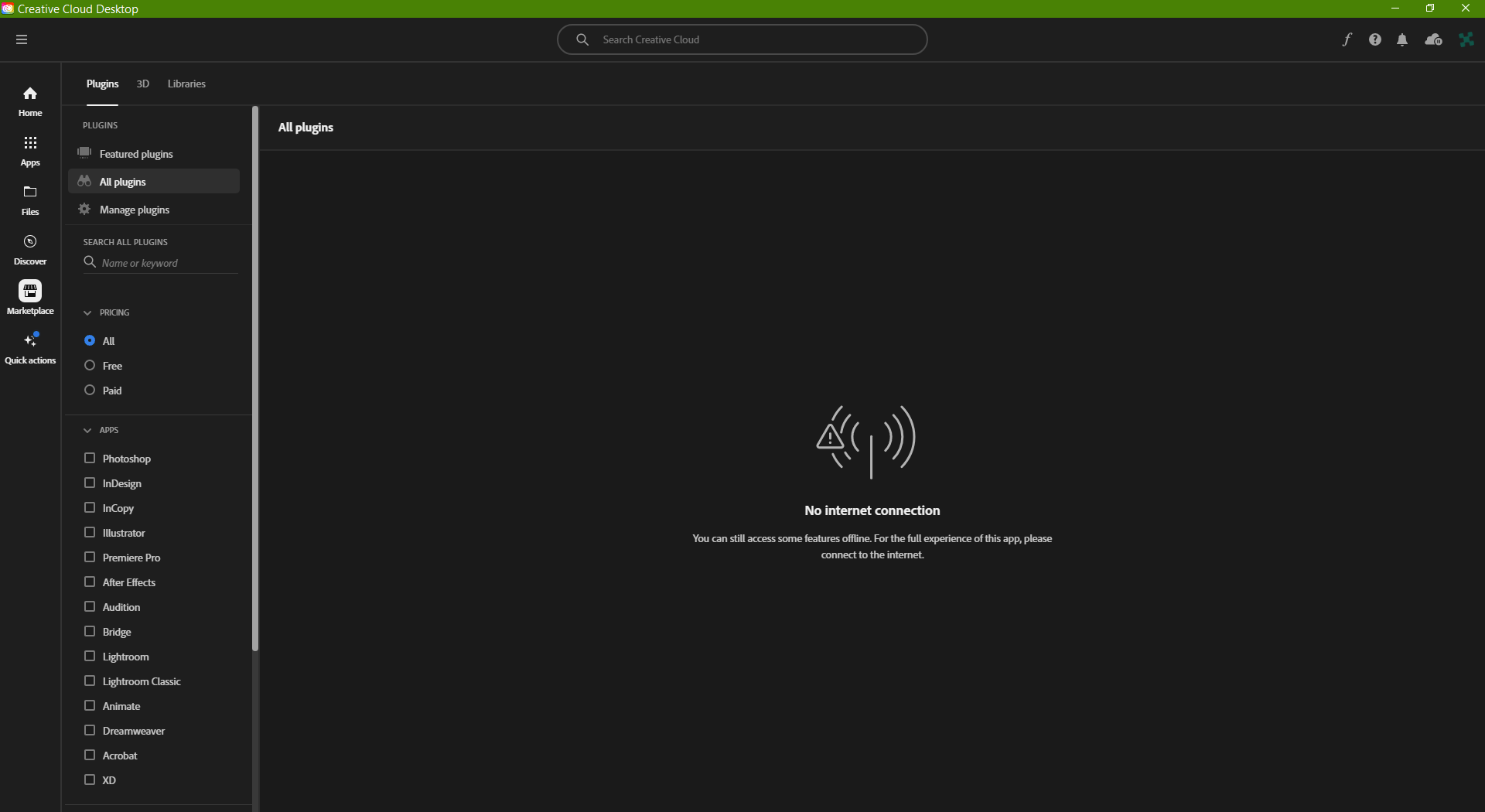Click the No internet connection heading
The width and height of the screenshot is (1485, 812).
[x=872, y=510]
